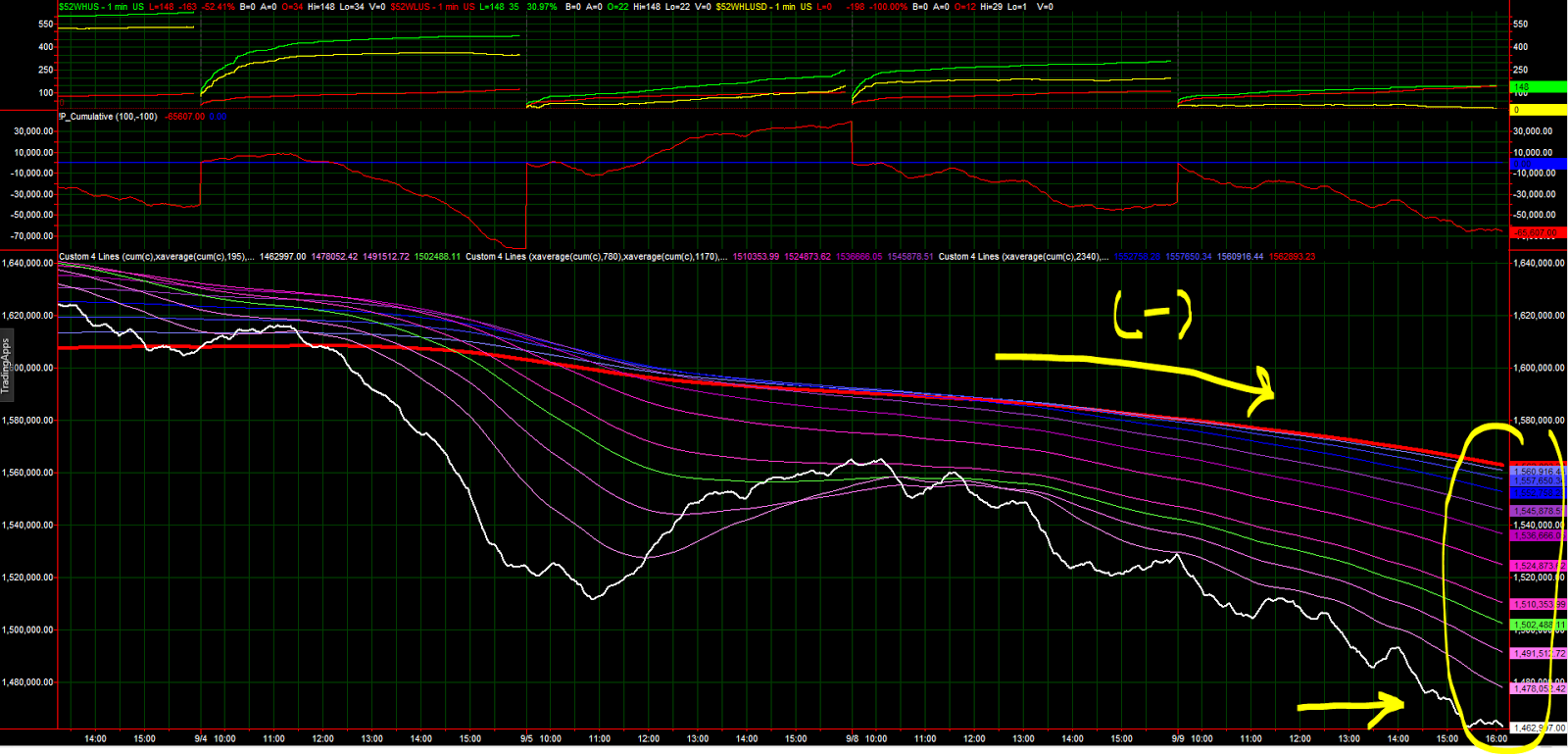Click the 1,600,000.00 right price scale label

1539,368
